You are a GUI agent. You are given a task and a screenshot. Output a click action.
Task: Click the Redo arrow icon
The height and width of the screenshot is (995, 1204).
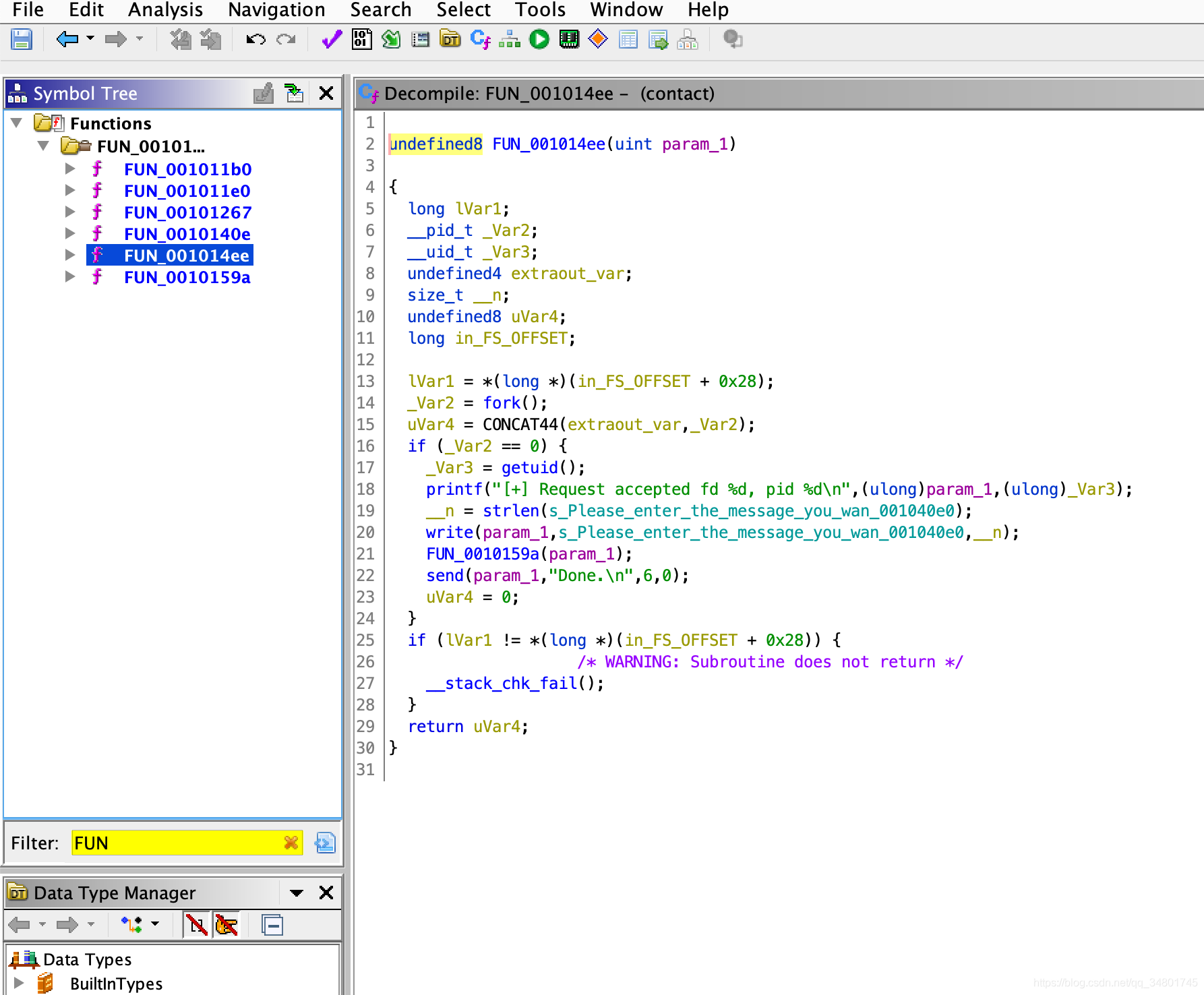[x=286, y=39]
